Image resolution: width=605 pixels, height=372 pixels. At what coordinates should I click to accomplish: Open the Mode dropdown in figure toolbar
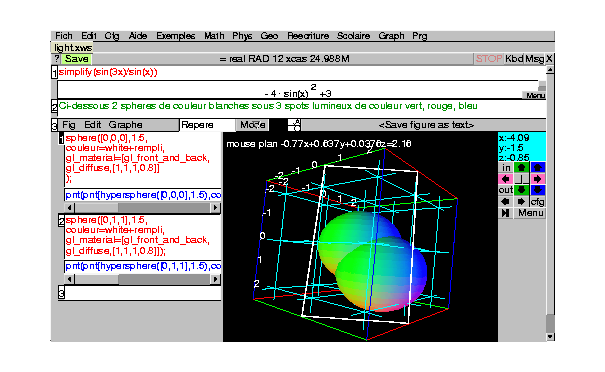[x=252, y=125]
